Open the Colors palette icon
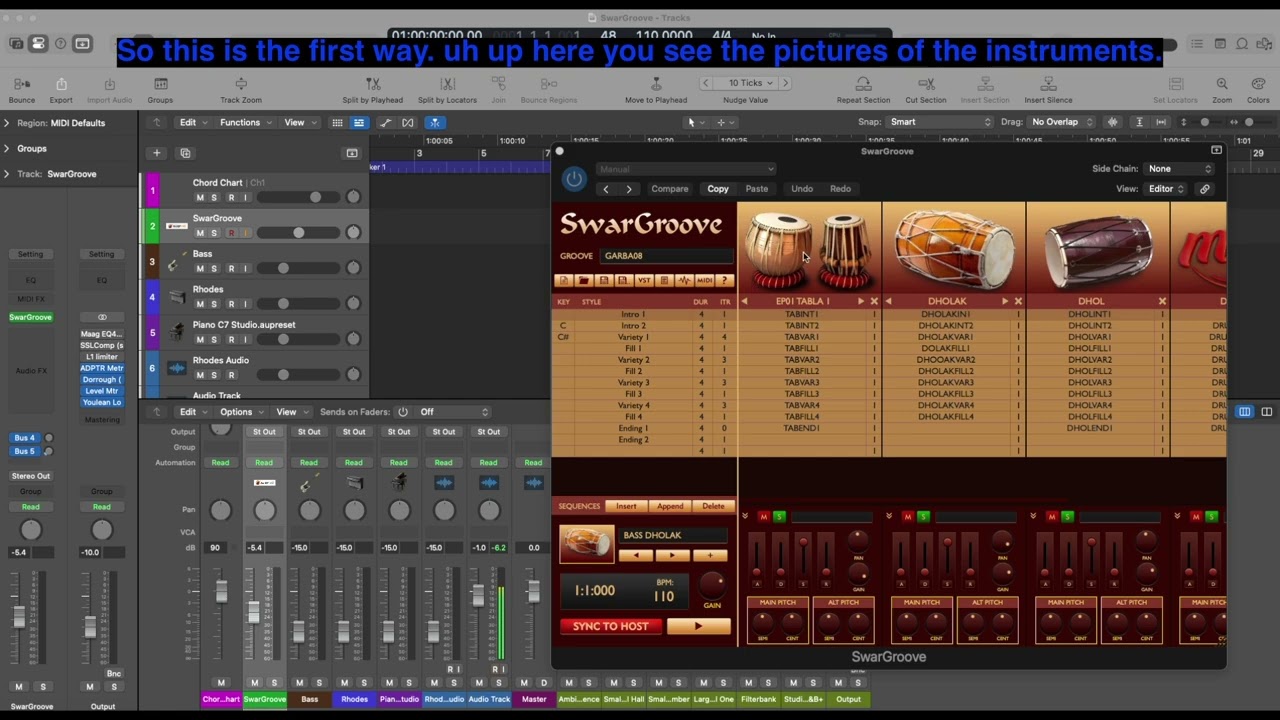1280x720 pixels. tap(1258, 84)
